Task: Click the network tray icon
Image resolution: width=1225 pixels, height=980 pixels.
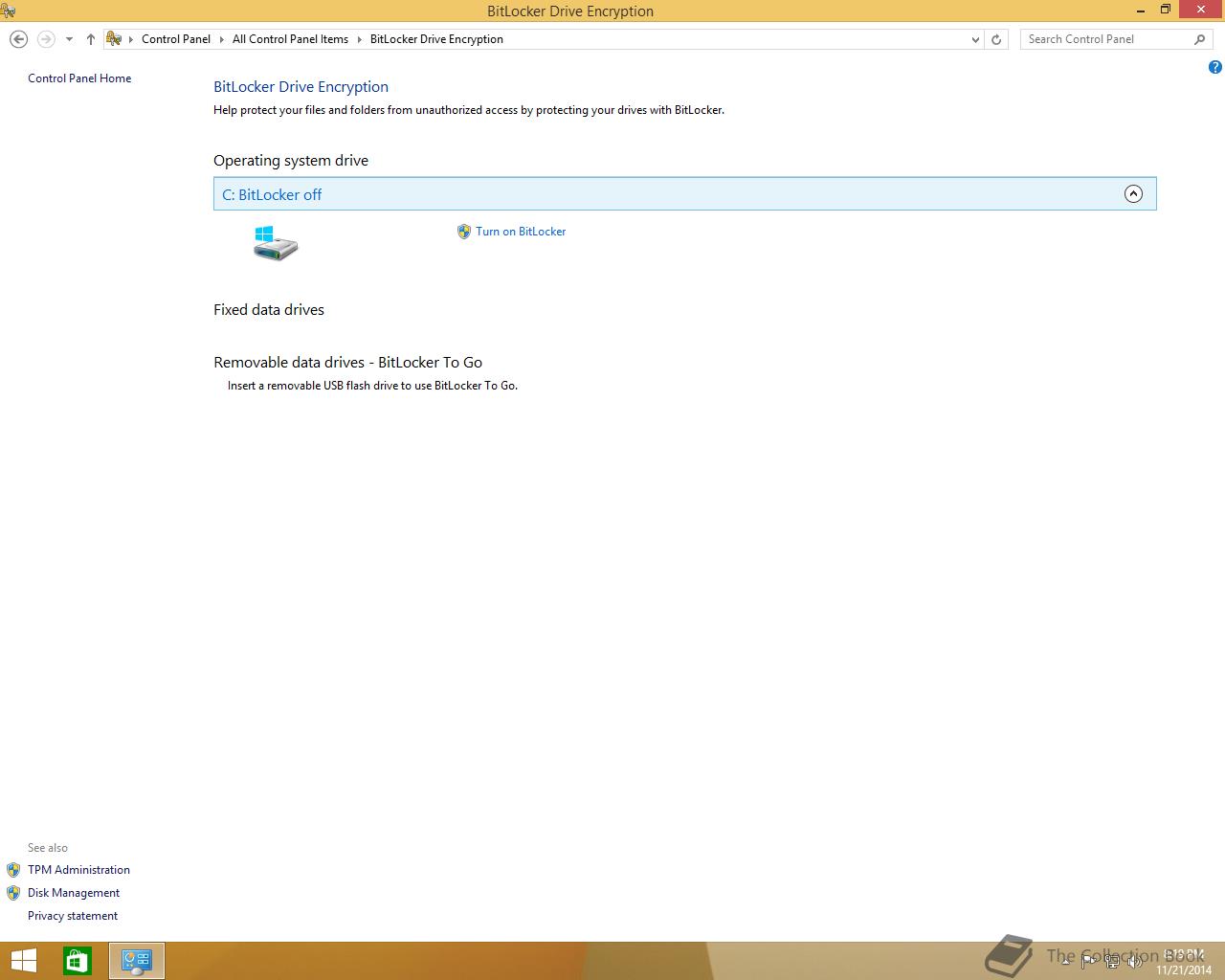Action: click(x=1111, y=961)
